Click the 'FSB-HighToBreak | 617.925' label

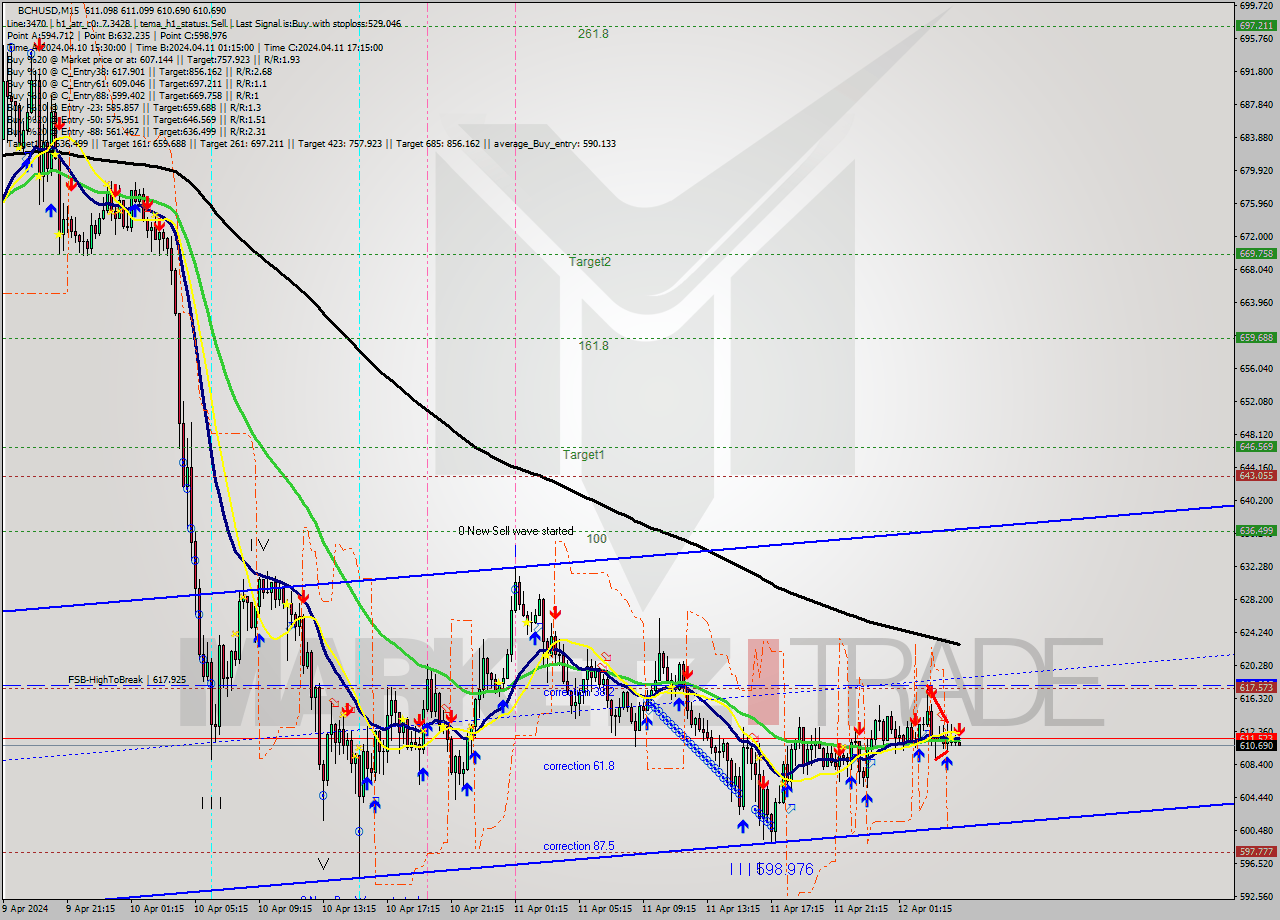[x=127, y=680]
